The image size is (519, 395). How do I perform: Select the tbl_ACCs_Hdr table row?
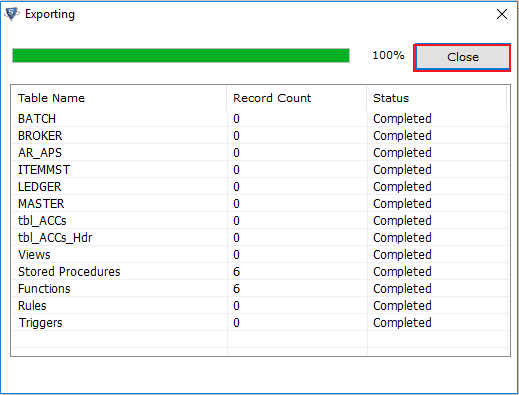(x=260, y=238)
